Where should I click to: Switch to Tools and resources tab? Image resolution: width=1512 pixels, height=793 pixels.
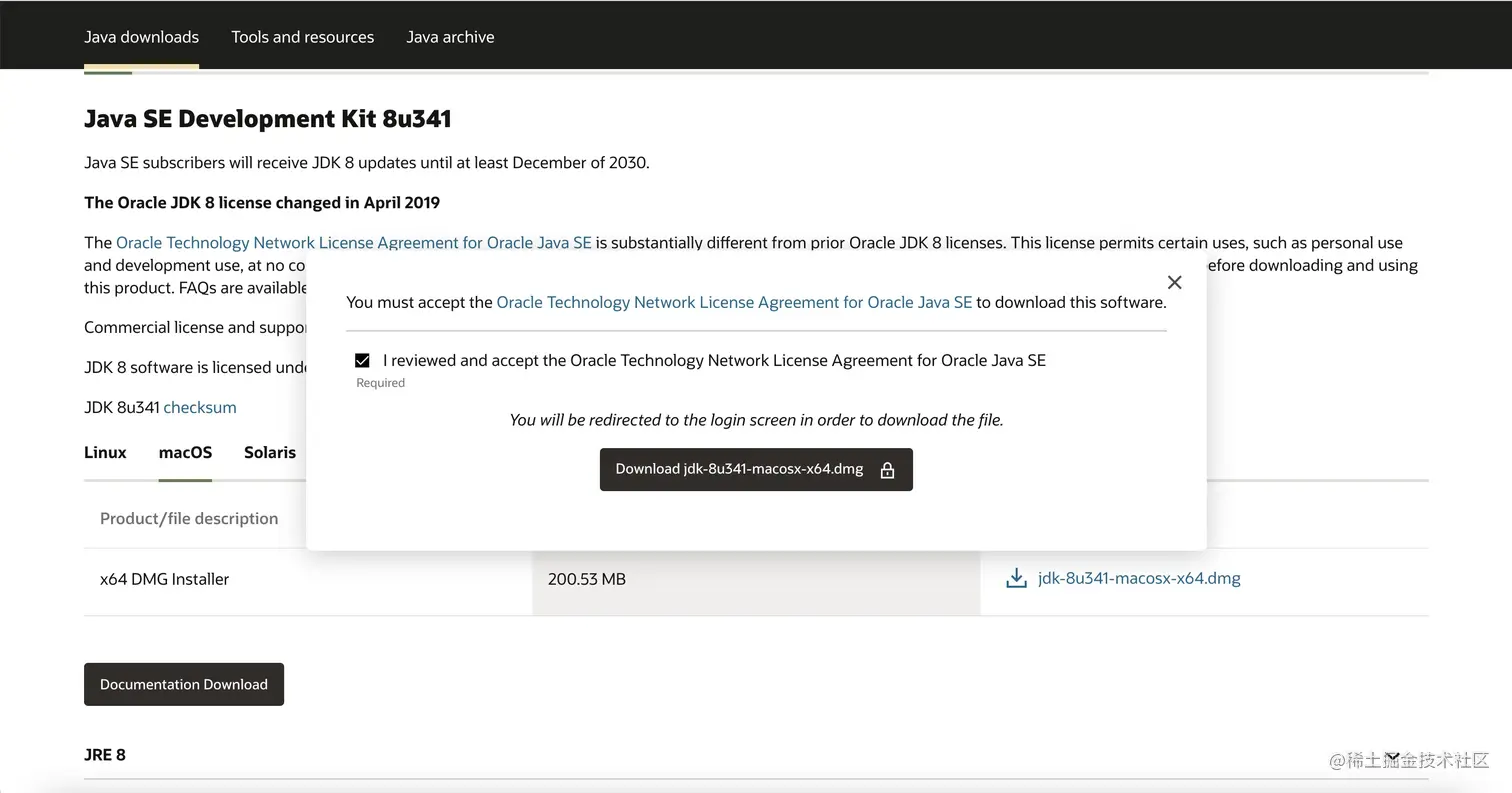[302, 37]
